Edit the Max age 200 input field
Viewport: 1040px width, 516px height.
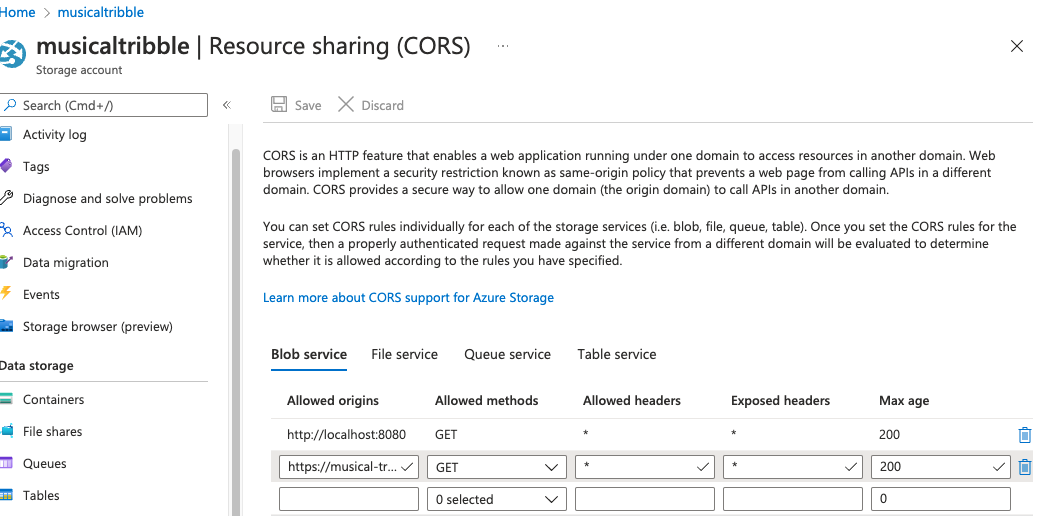click(941, 467)
